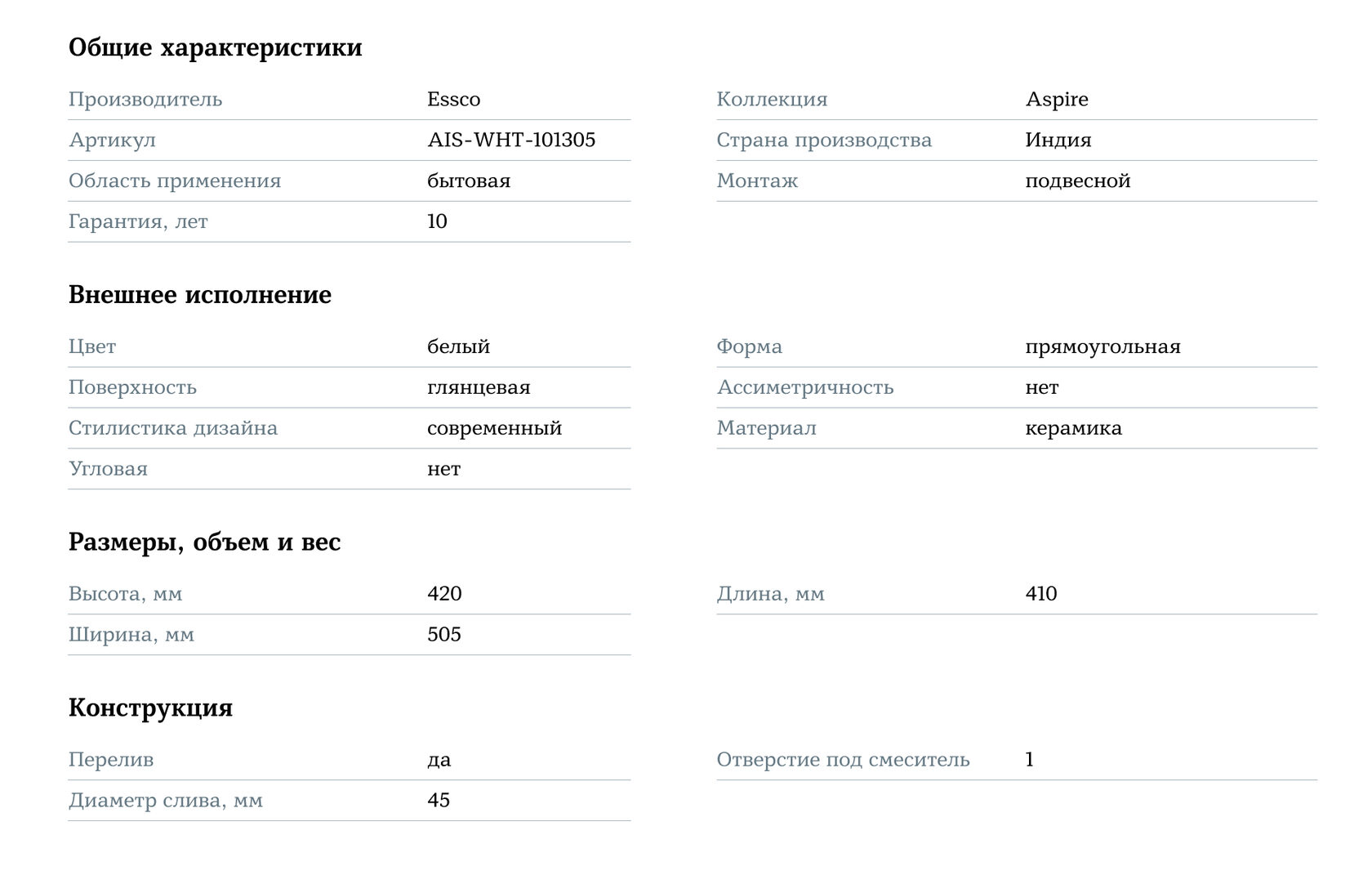Image resolution: width=1372 pixels, height=884 pixels.
Task: Click the Размеры, объем и вес heading
Action: (x=204, y=542)
